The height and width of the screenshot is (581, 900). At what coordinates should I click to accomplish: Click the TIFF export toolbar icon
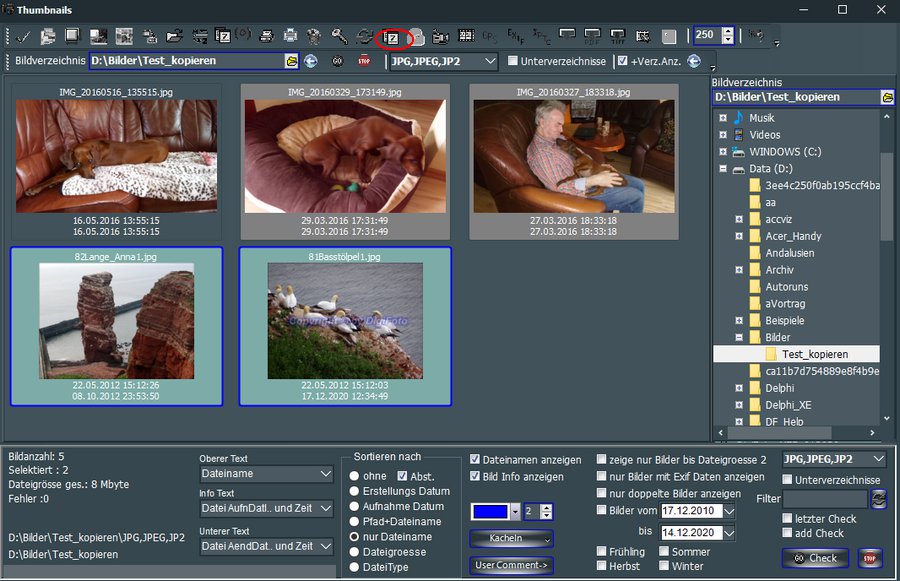pyautogui.click(x=617, y=36)
